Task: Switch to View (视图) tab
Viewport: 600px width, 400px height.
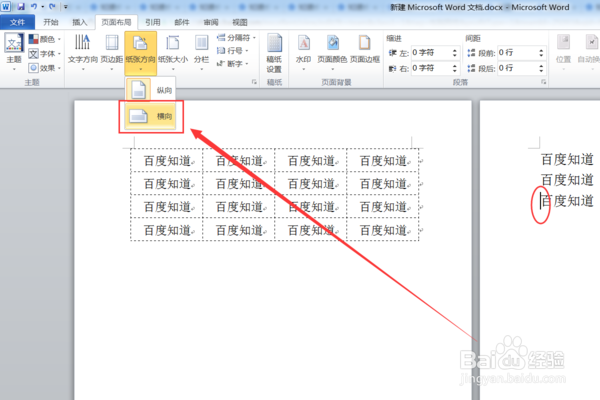Action: (240, 22)
